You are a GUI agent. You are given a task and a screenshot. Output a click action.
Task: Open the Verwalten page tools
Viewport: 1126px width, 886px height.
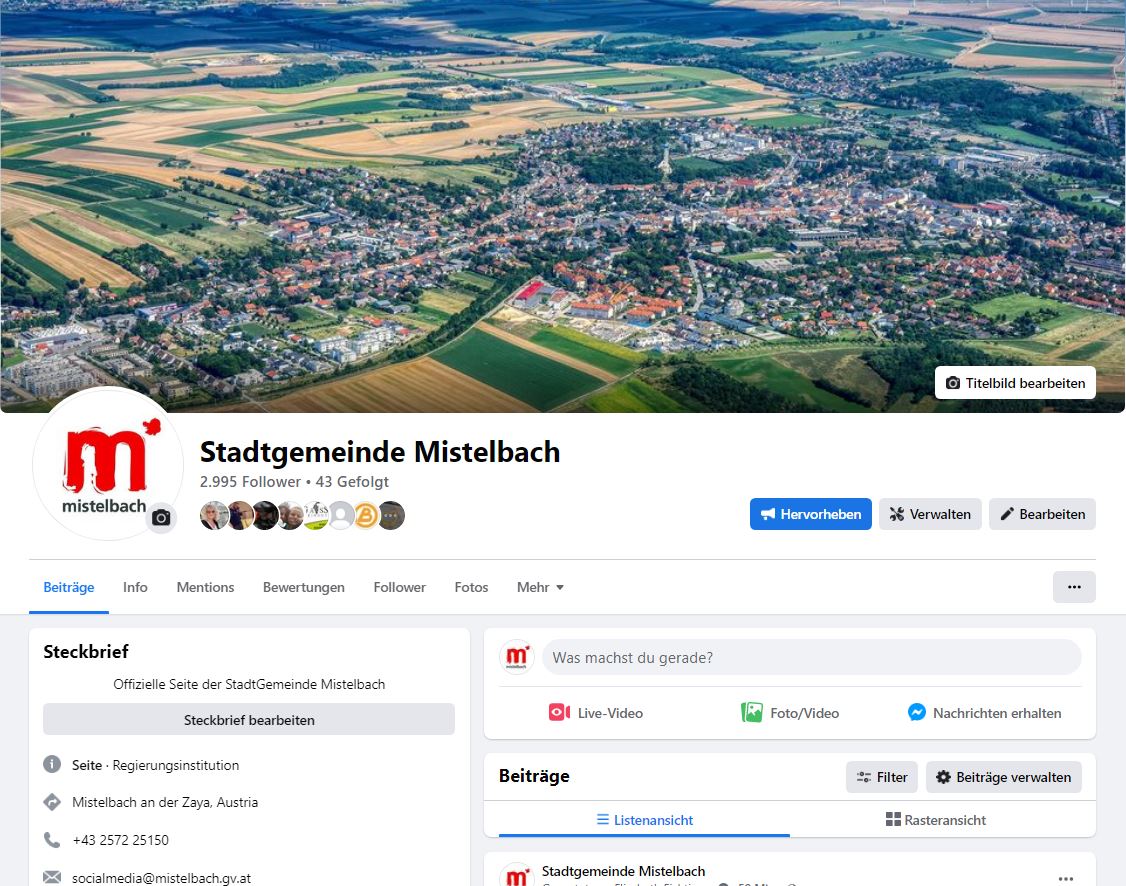[x=930, y=514]
